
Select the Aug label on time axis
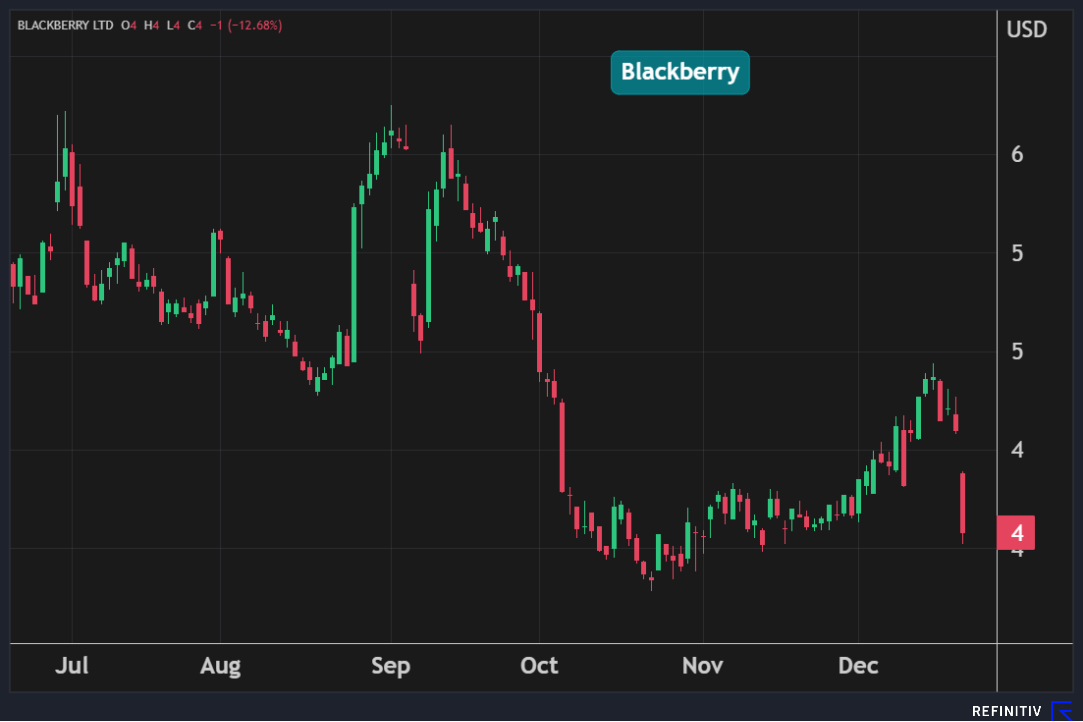pyautogui.click(x=220, y=666)
